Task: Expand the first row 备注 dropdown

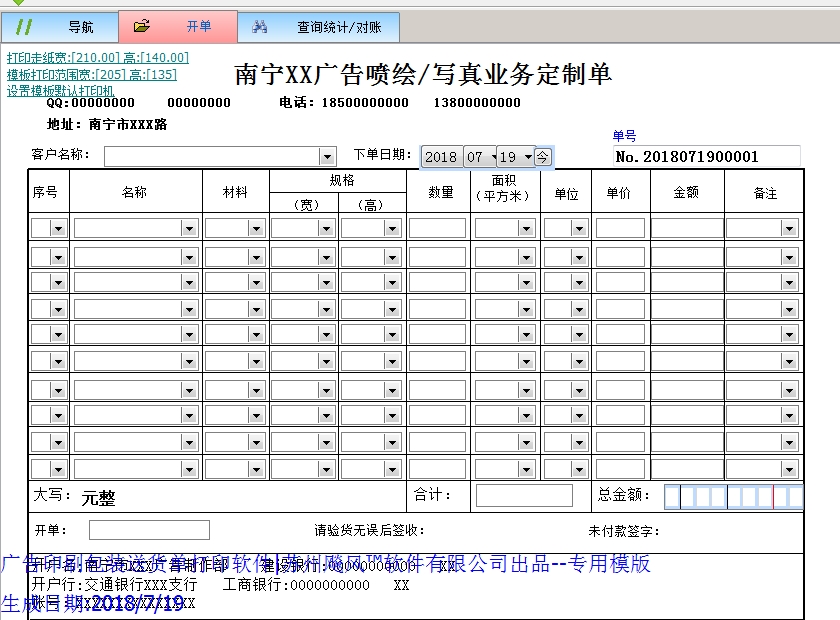Action: (790, 229)
